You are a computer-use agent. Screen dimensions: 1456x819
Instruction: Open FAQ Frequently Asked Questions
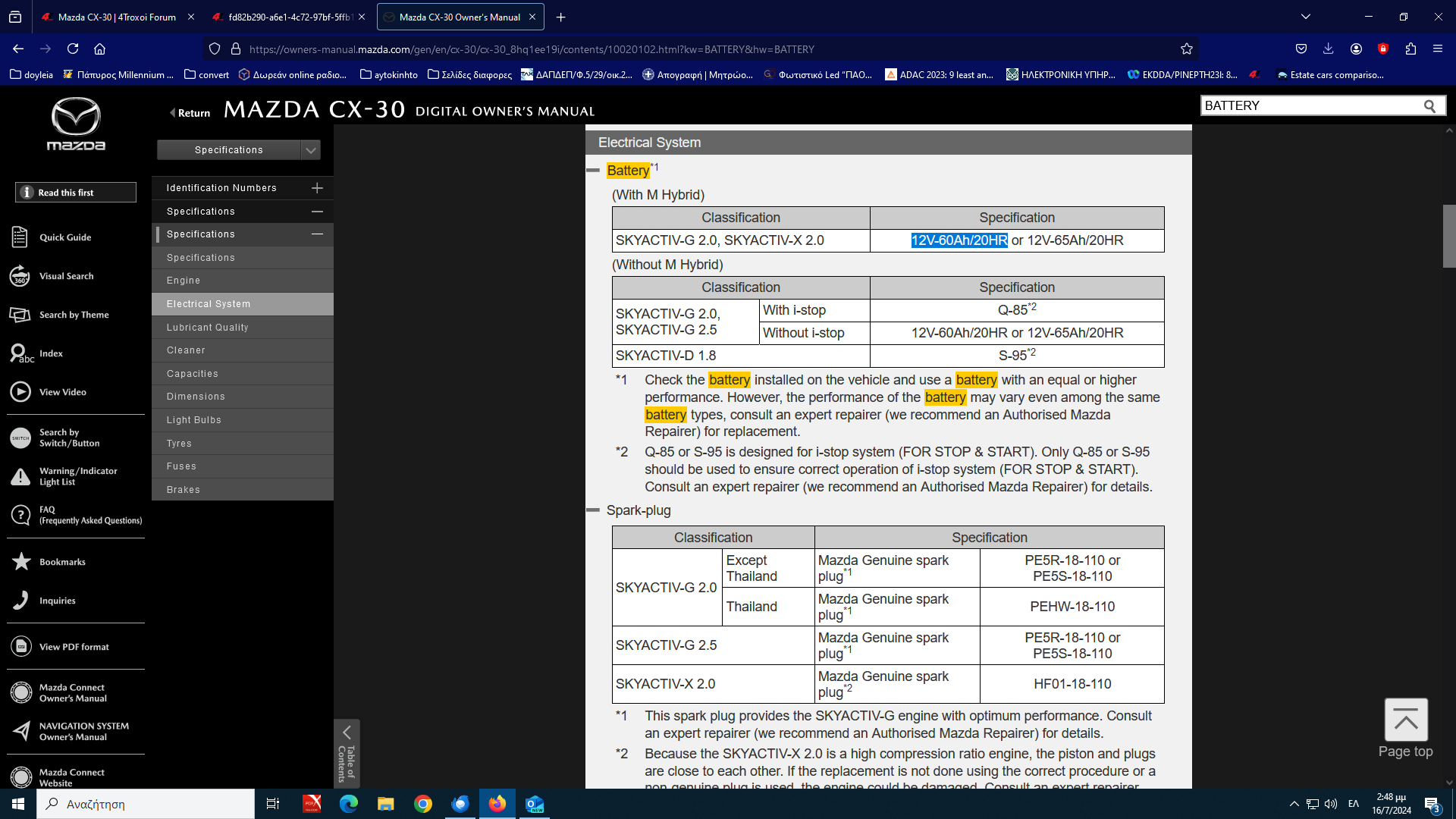pyautogui.click(x=76, y=515)
